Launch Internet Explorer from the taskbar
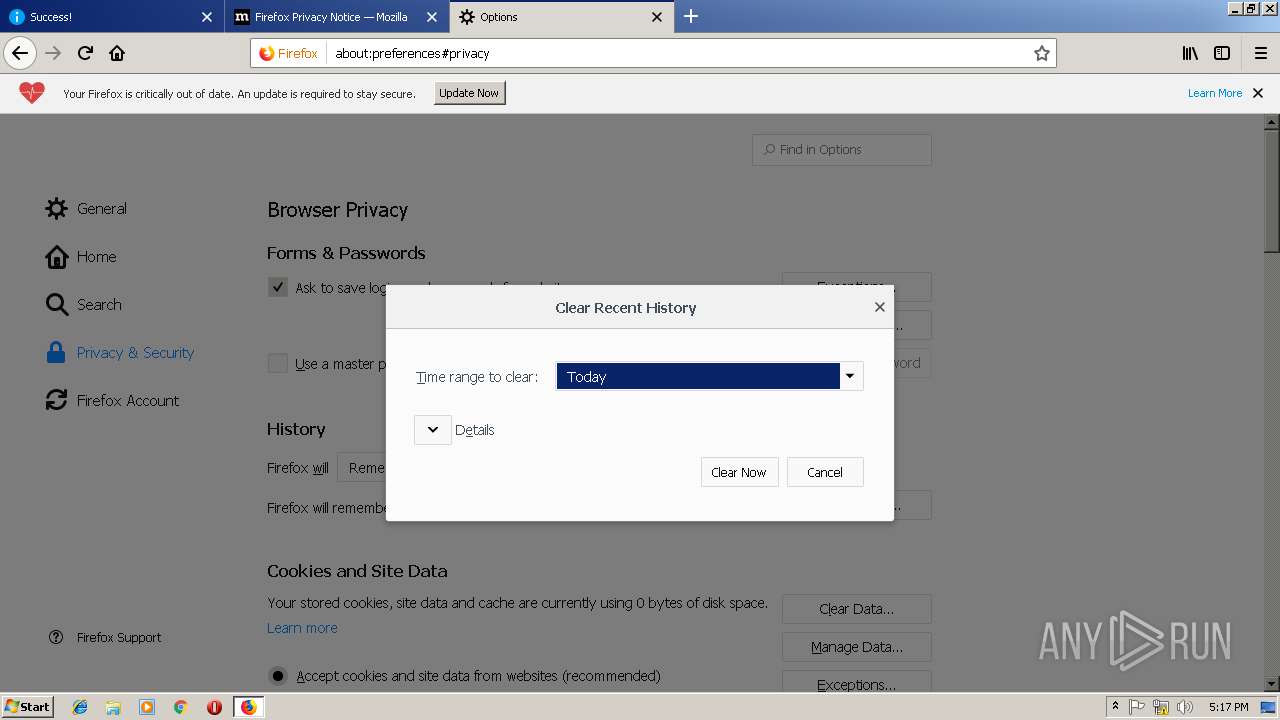This screenshot has height=720, width=1280. [80, 707]
